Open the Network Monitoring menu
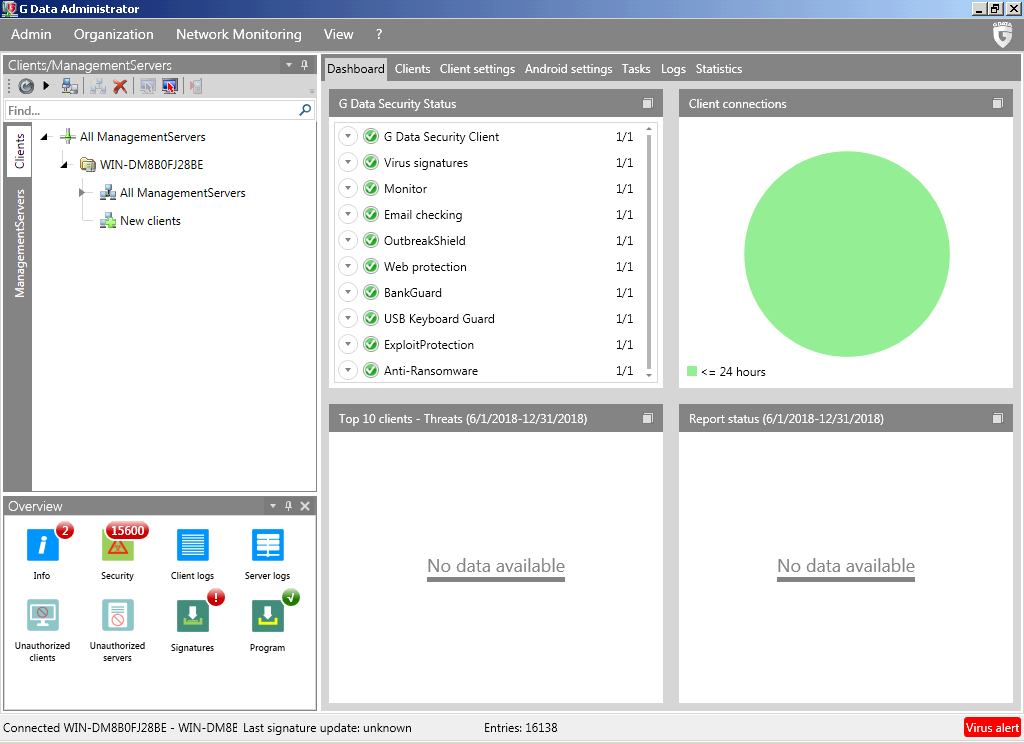Screen dimensions: 1024x744 click(x=238, y=34)
